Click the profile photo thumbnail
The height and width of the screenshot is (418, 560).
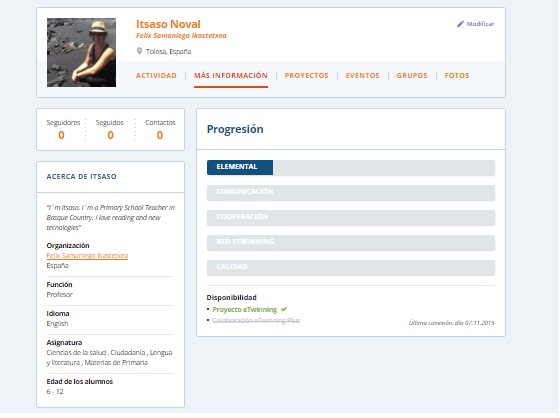[x=81, y=53]
